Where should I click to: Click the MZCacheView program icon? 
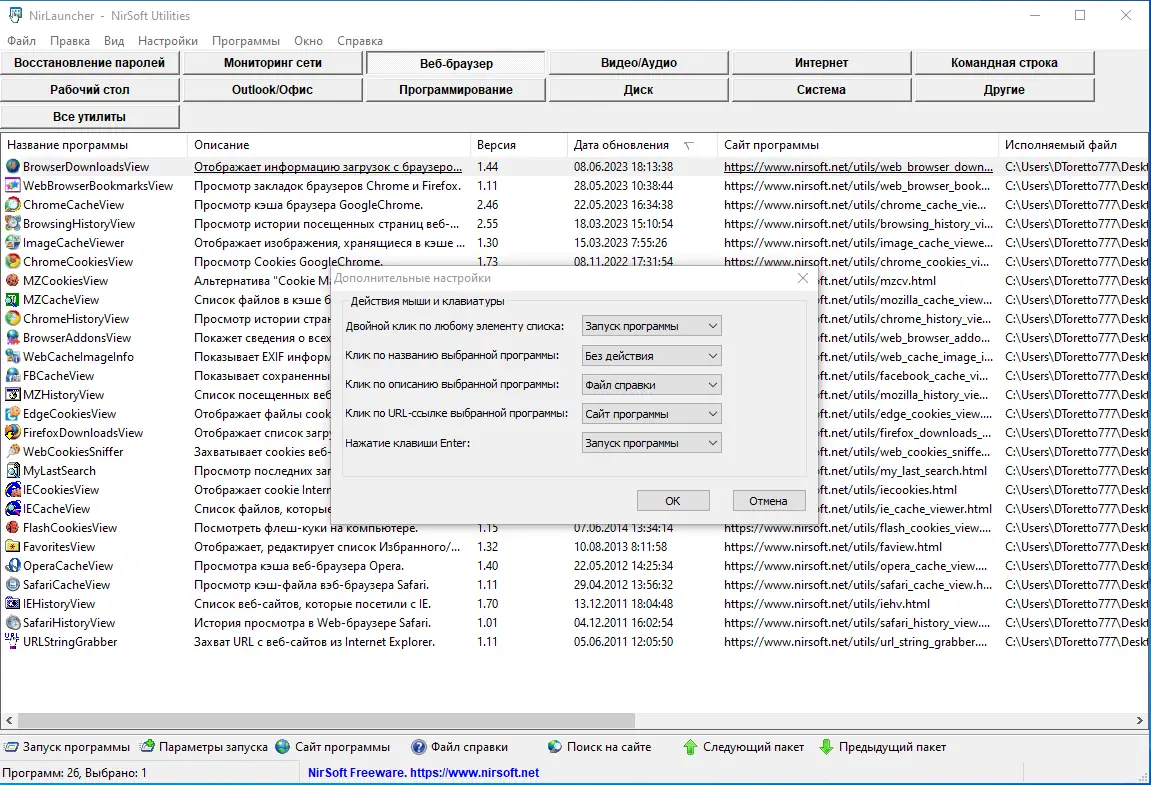click(x=12, y=300)
